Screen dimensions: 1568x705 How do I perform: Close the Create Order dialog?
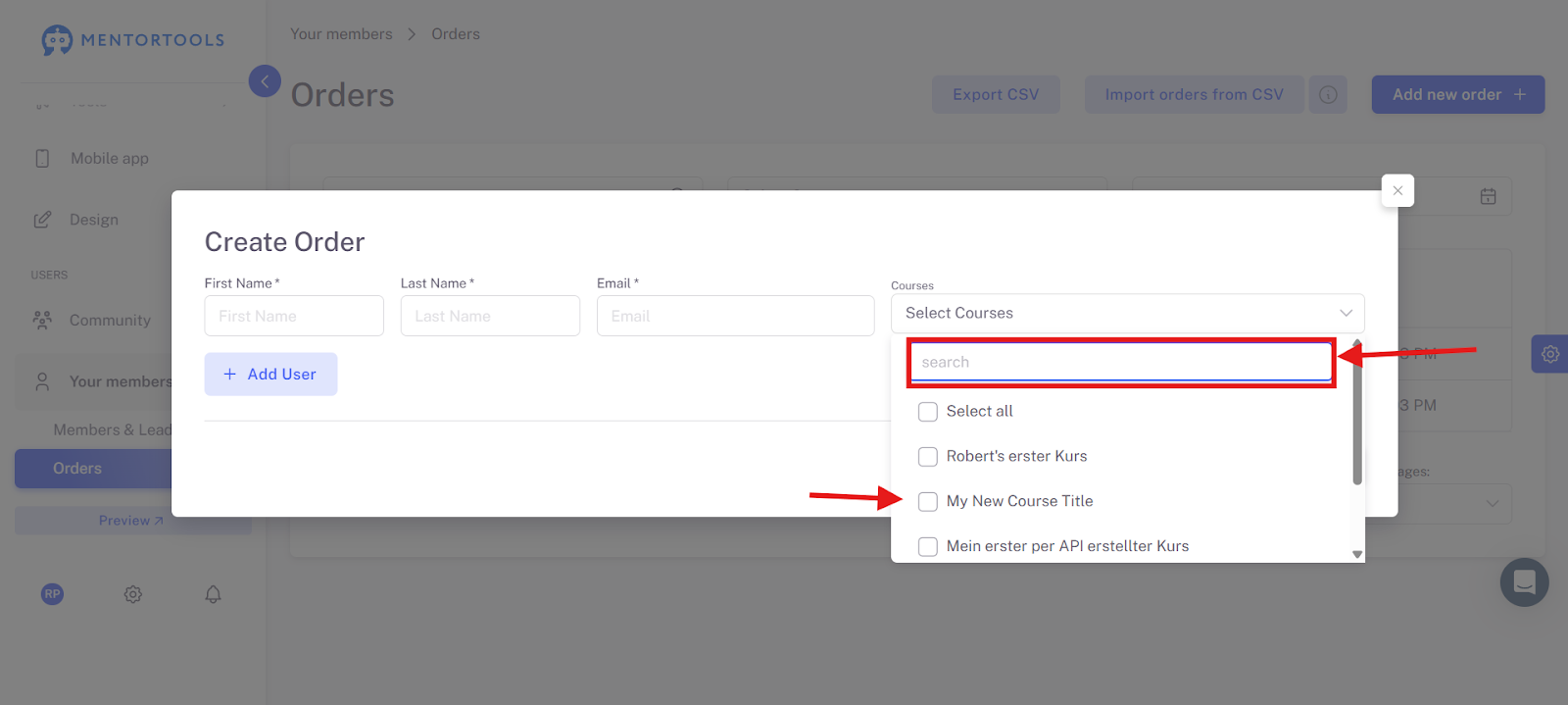click(1397, 190)
